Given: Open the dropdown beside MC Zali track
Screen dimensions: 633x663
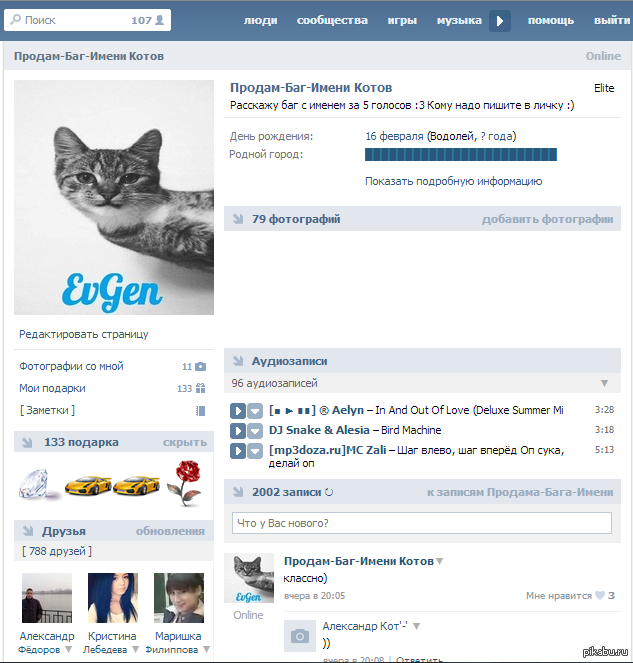Looking at the screenshot, I should pyautogui.click(x=255, y=450).
